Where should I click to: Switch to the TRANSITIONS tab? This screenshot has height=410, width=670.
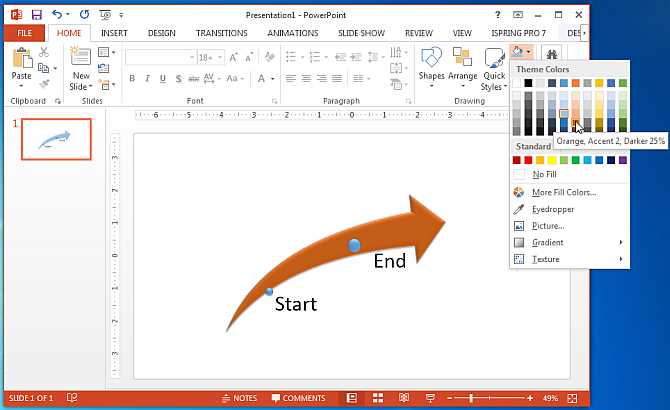click(221, 33)
